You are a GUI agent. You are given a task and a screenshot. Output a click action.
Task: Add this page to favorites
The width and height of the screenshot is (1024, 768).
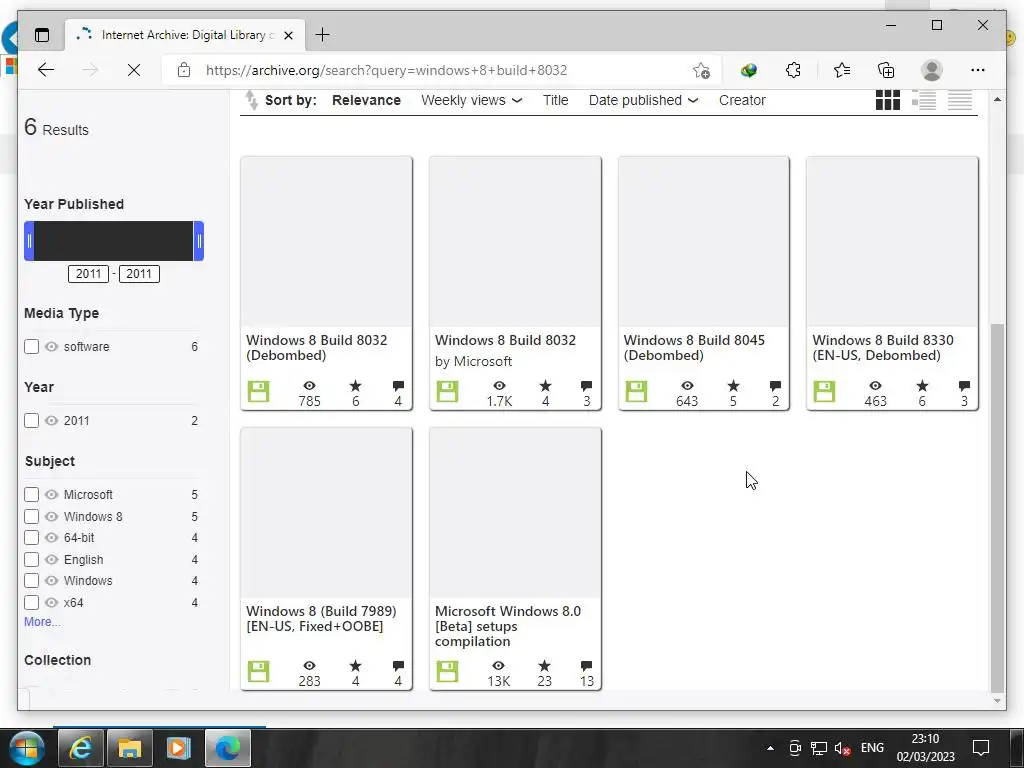701,71
